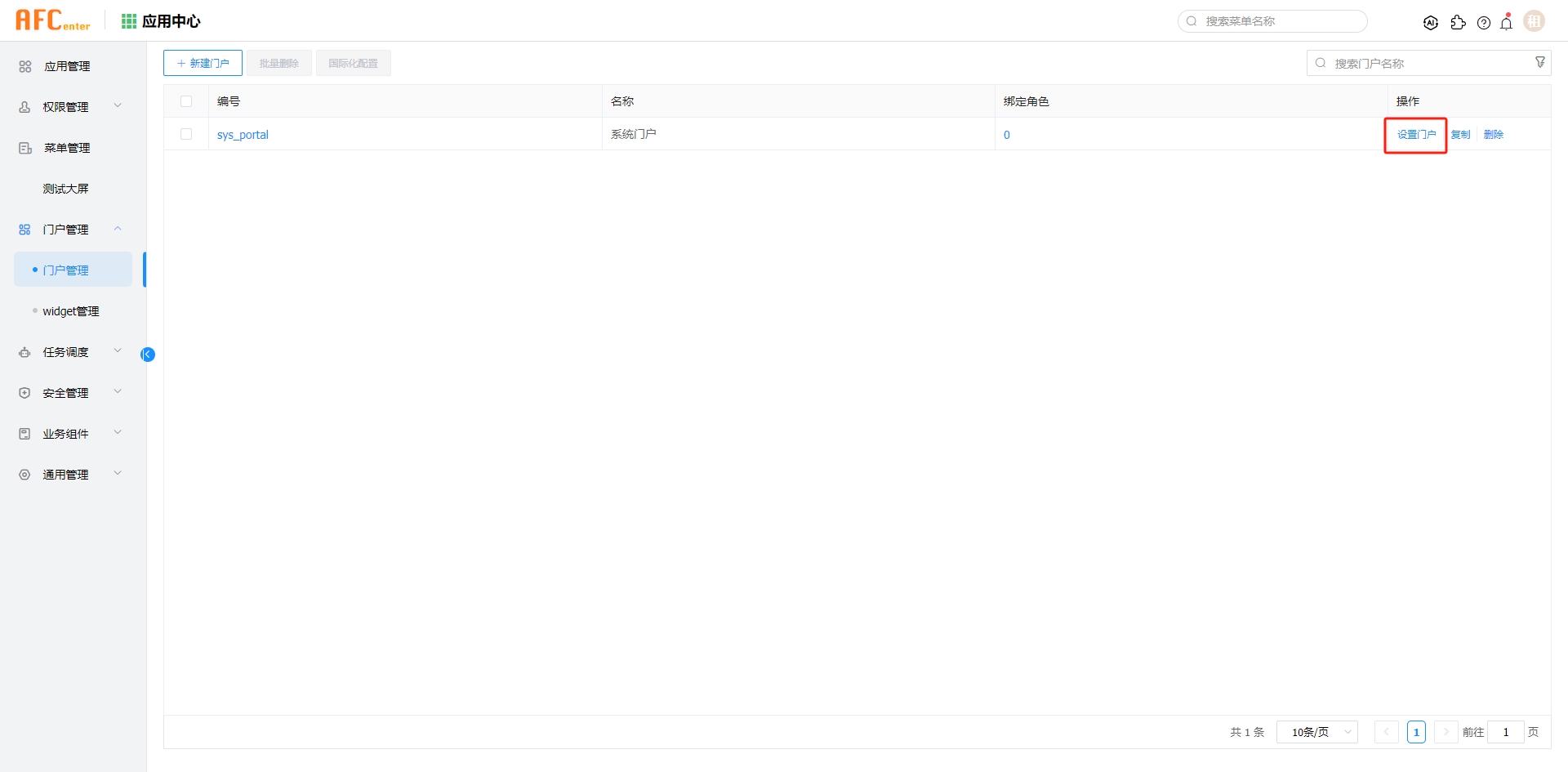Open the sys_portal link
1568x772 pixels.
pos(243,135)
